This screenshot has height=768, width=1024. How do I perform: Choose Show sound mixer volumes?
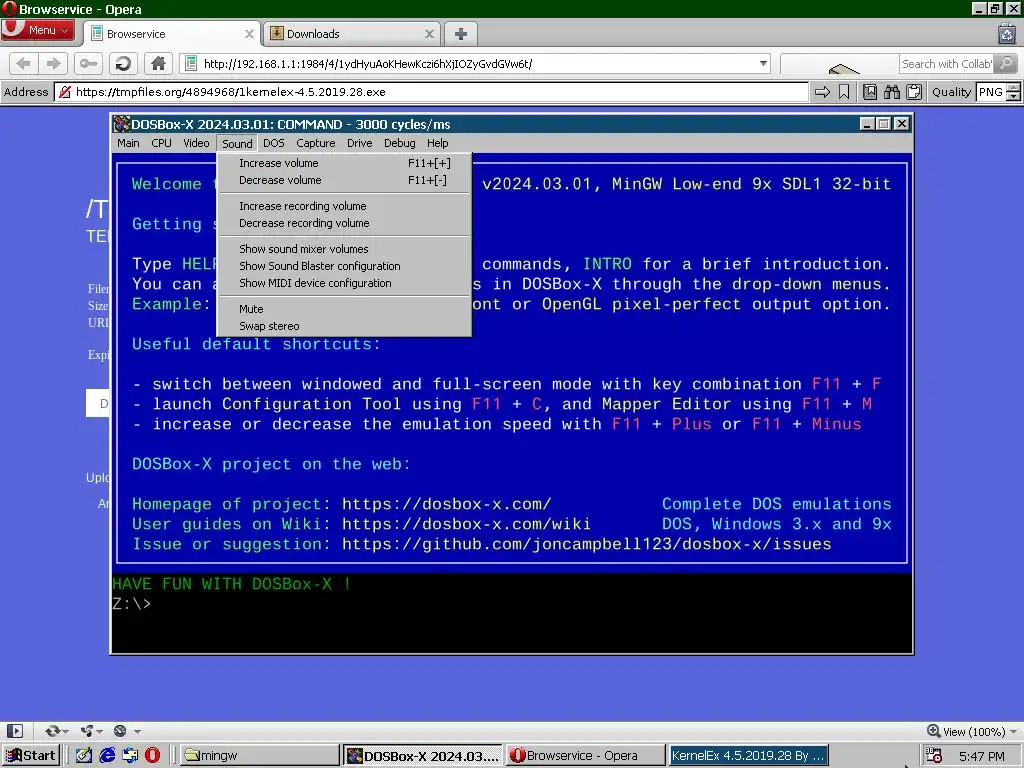(x=344, y=249)
